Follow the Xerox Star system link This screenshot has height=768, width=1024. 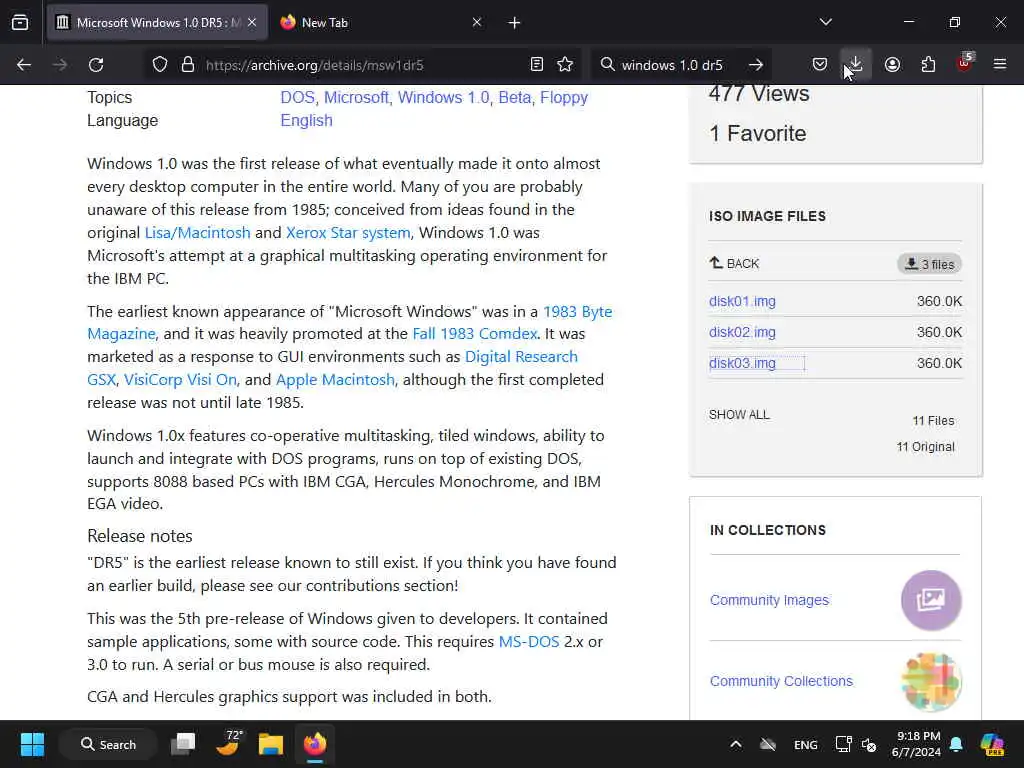coord(348,232)
